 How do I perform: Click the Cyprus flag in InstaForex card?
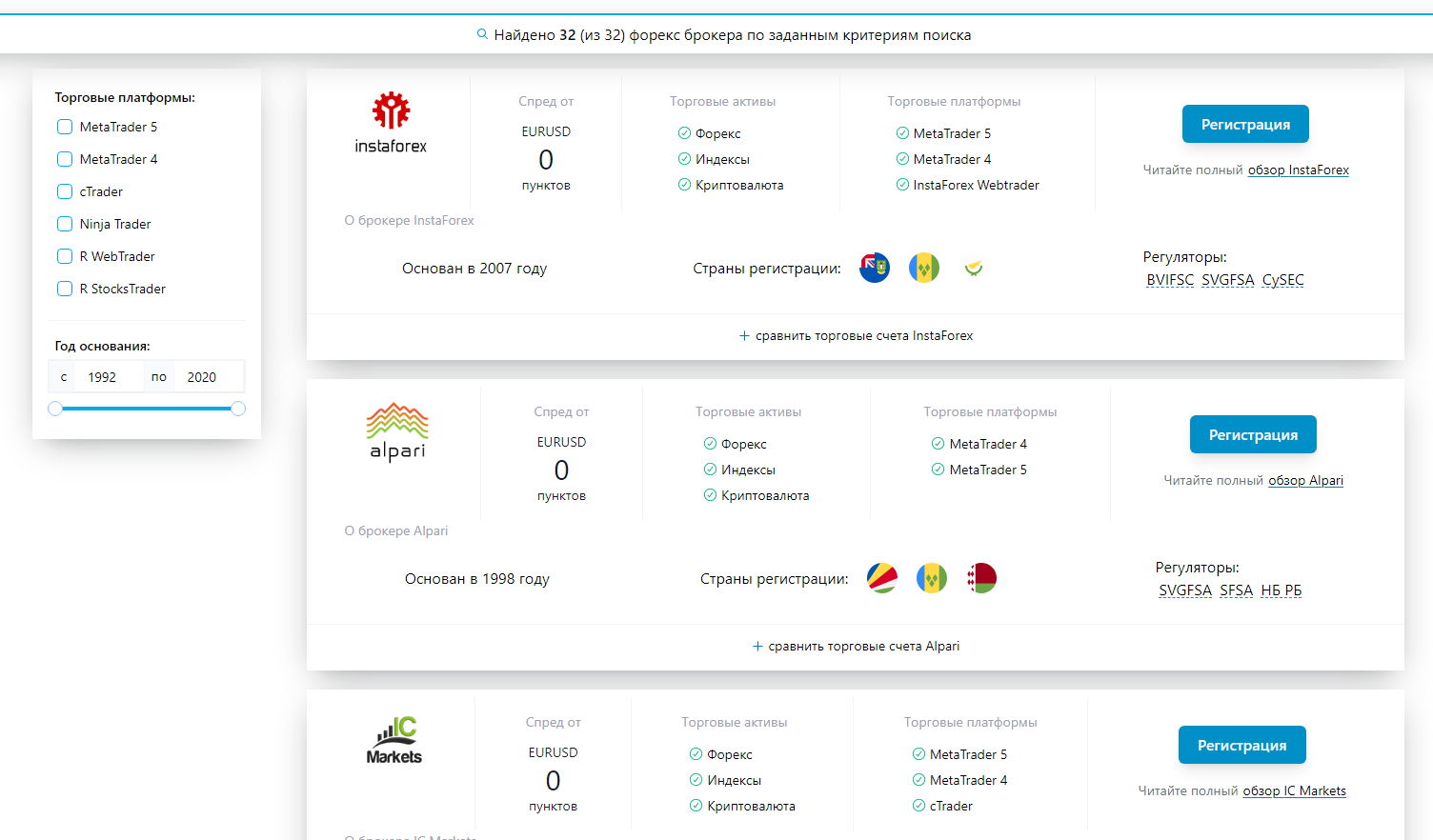click(x=974, y=268)
